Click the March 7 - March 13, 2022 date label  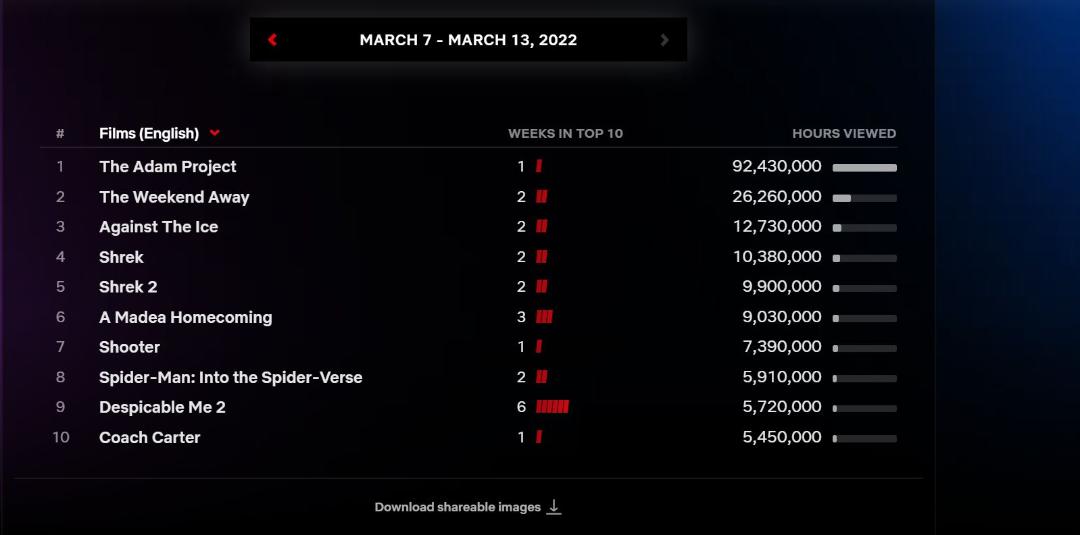[x=468, y=40]
